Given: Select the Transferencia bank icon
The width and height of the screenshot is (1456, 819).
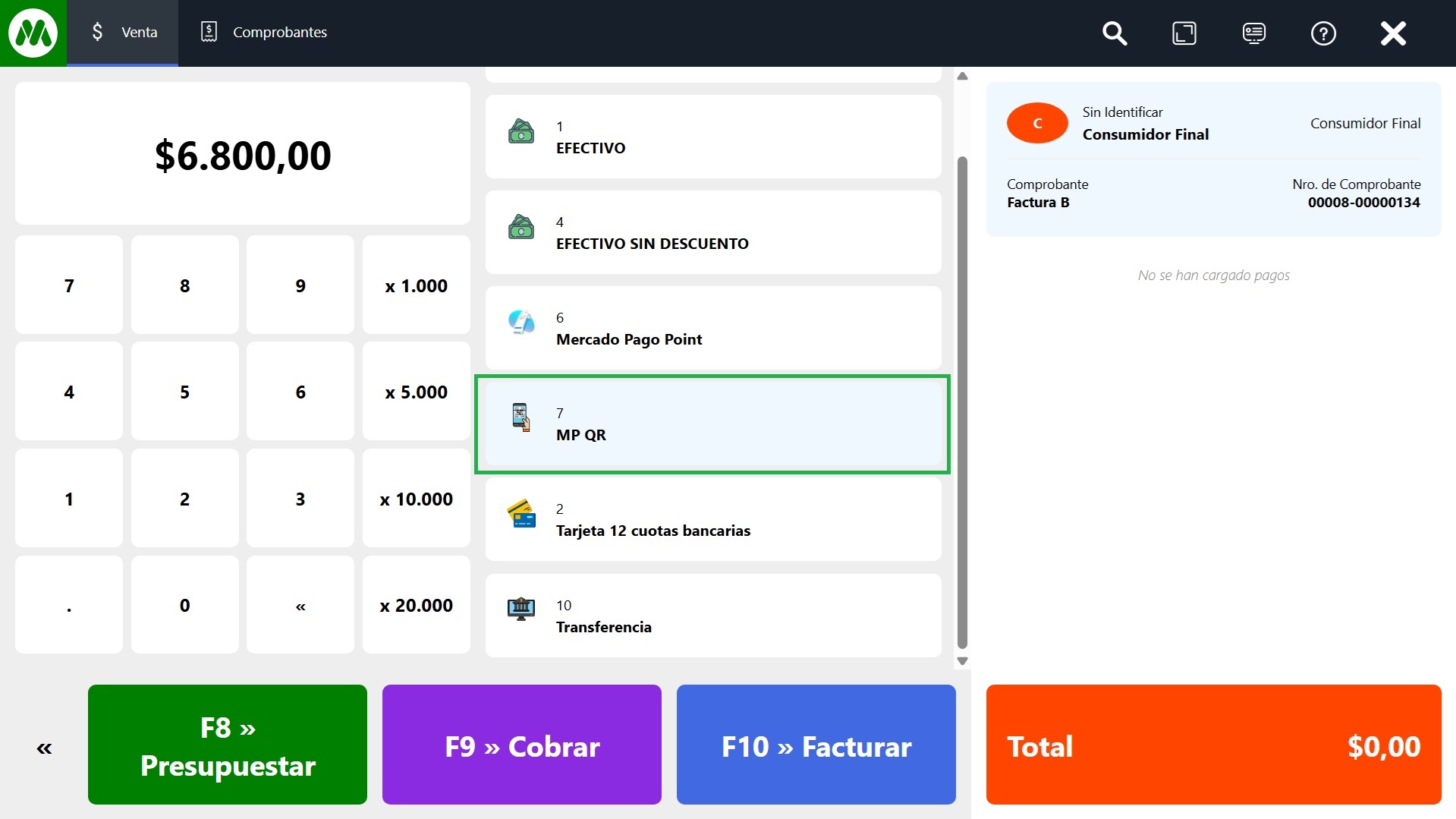Looking at the screenshot, I should coord(520,610).
